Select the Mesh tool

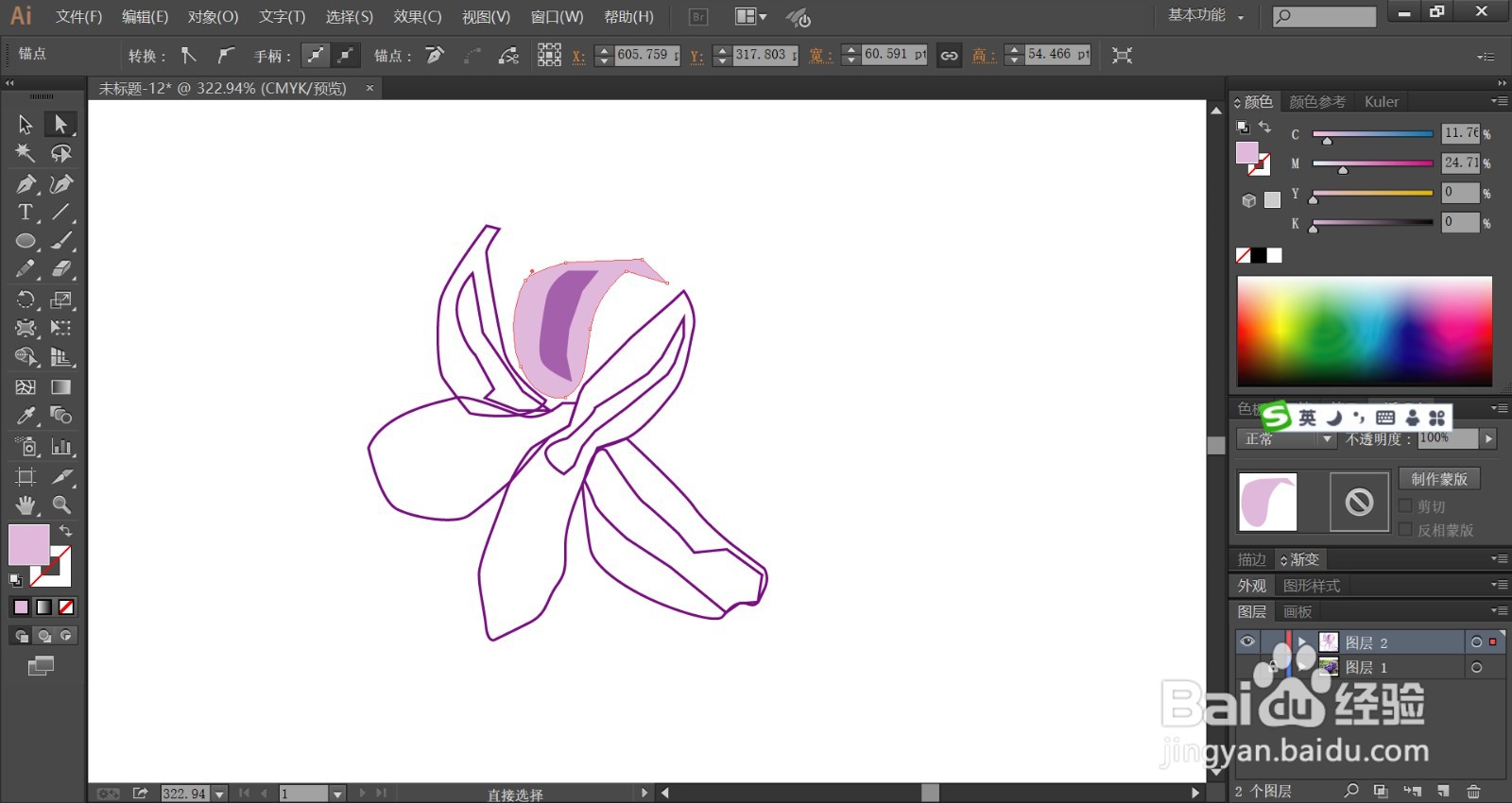click(x=26, y=386)
